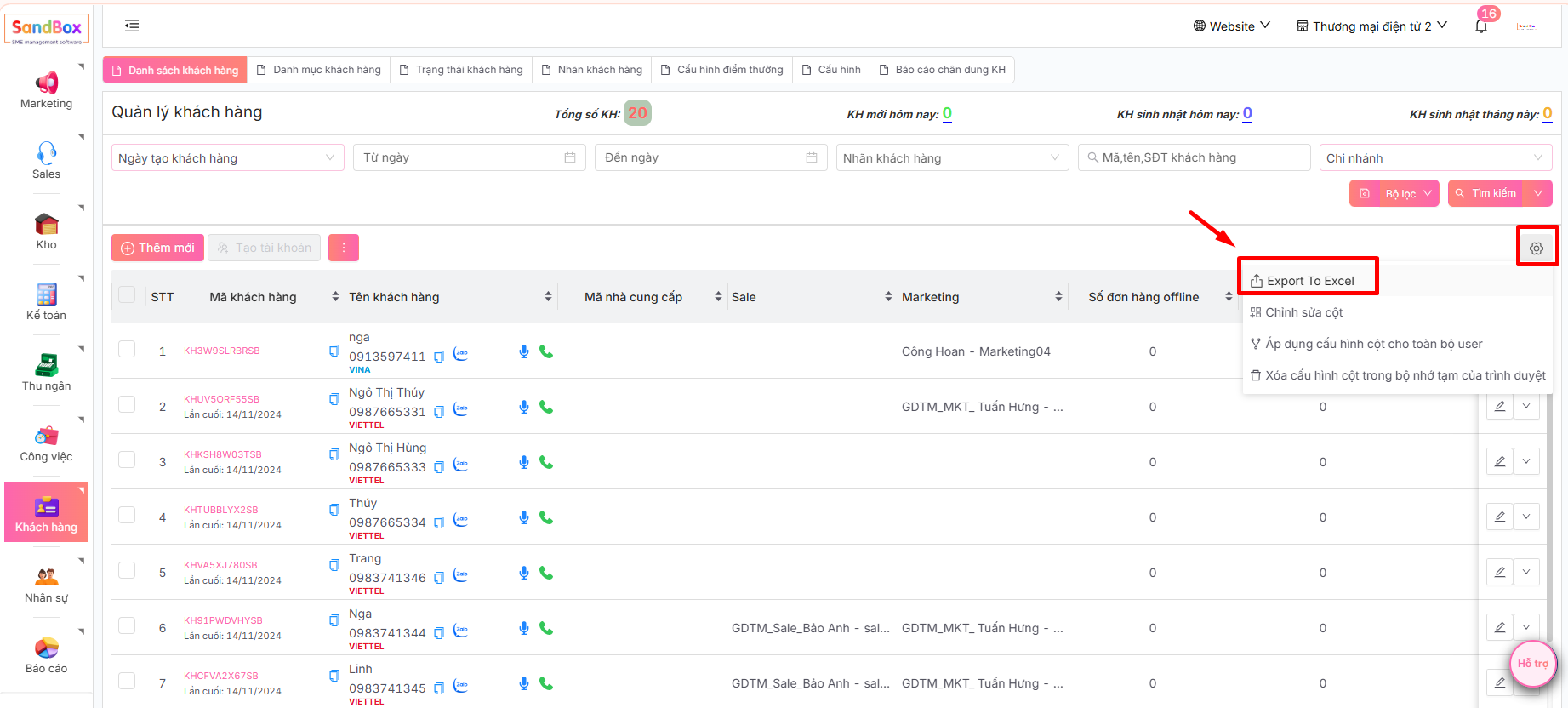Click the Thêm mới button

click(x=157, y=248)
